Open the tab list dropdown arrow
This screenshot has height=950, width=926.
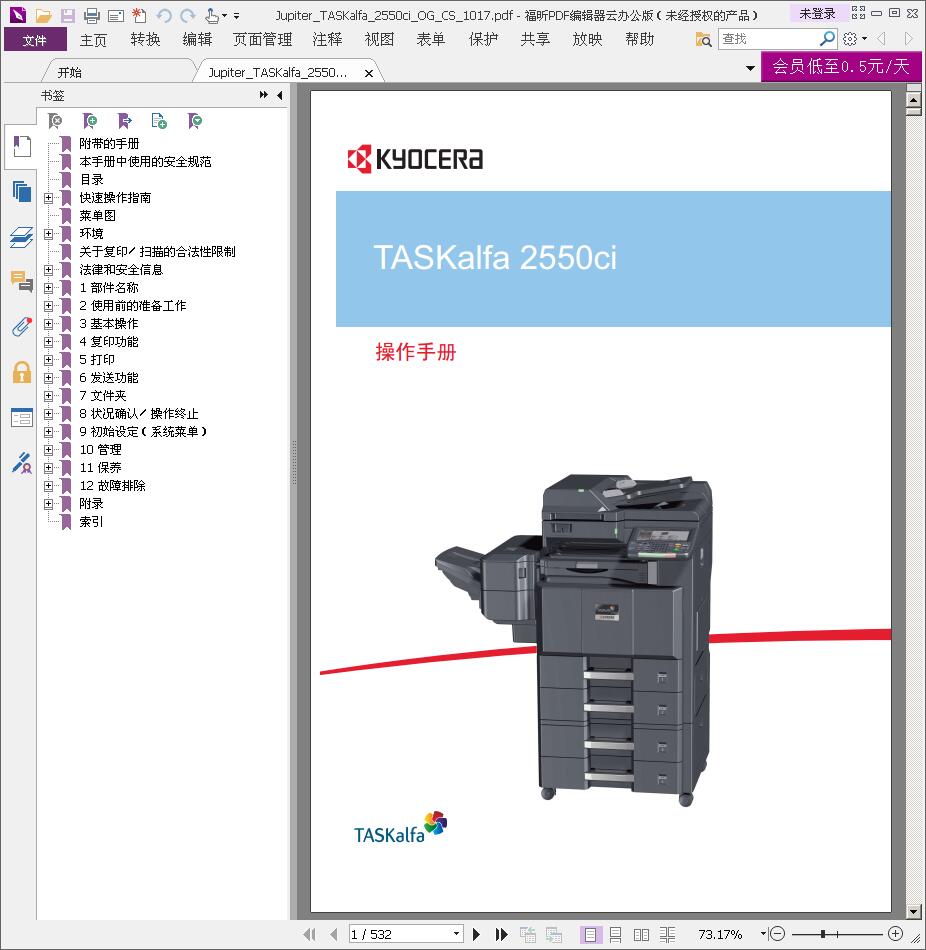click(x=750, y=68)
